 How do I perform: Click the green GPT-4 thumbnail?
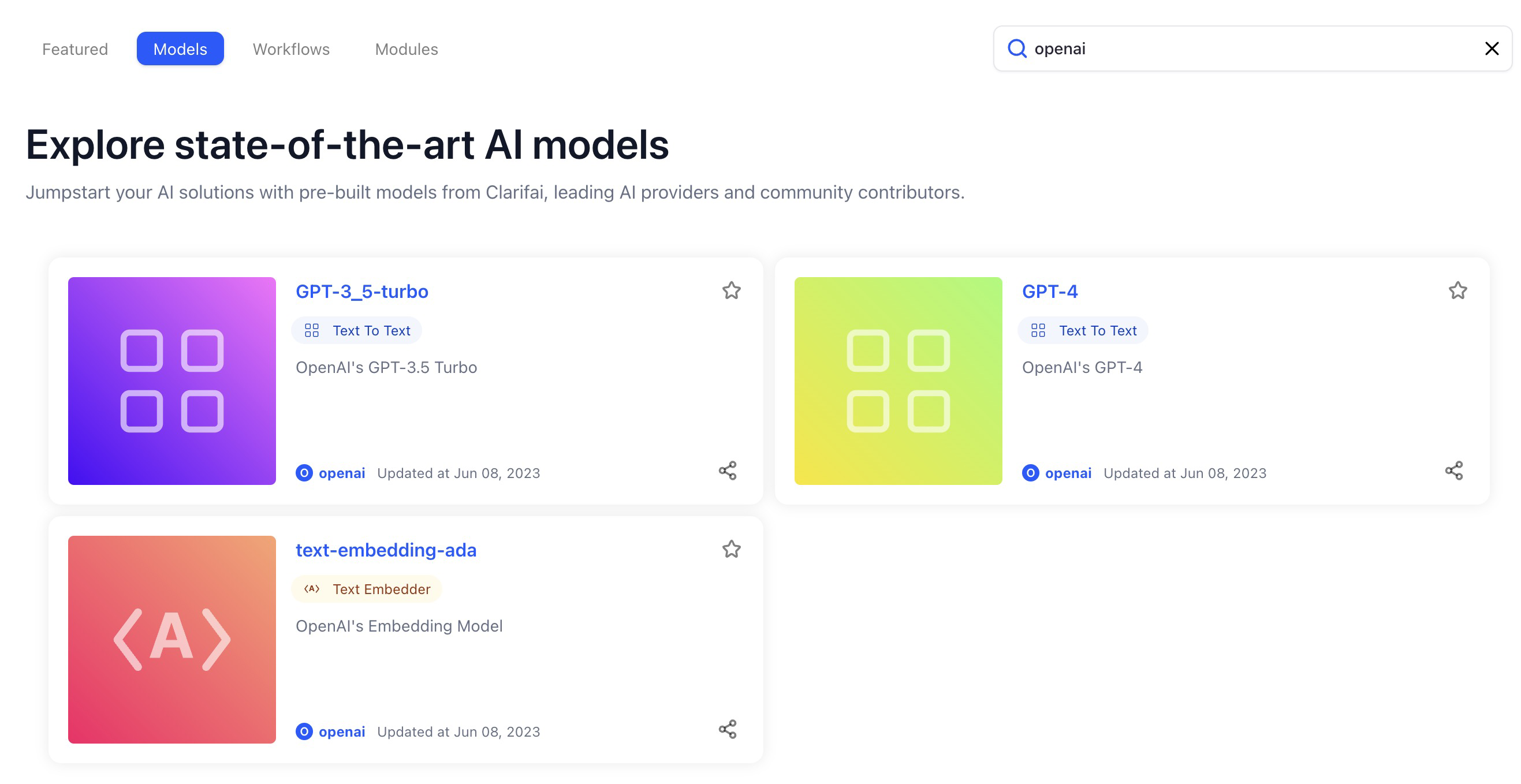(x=898, y=381)
